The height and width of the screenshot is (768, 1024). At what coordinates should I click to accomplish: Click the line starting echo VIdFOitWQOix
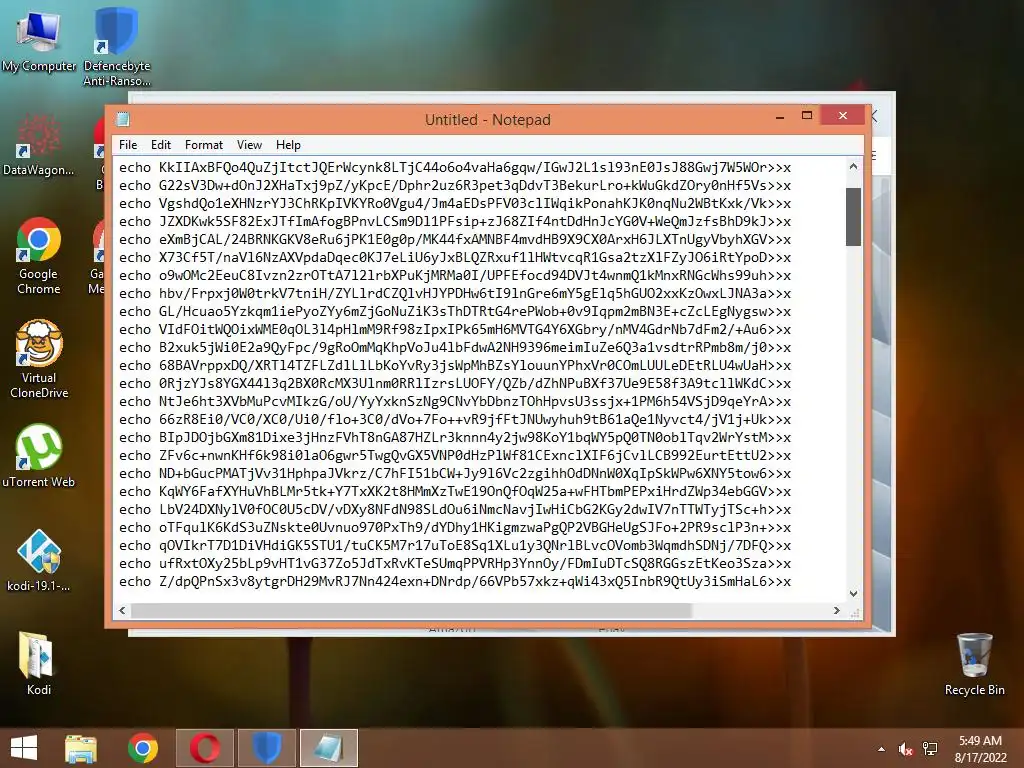[455, 329]
